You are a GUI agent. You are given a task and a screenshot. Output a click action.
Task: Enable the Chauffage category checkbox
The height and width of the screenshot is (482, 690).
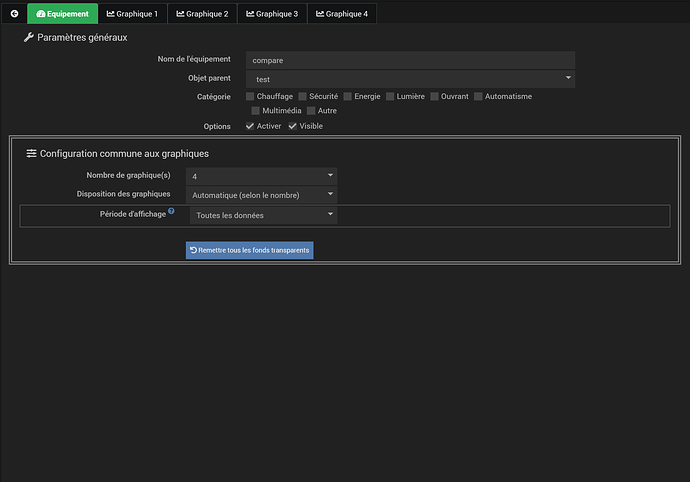[x=250, y=97]
